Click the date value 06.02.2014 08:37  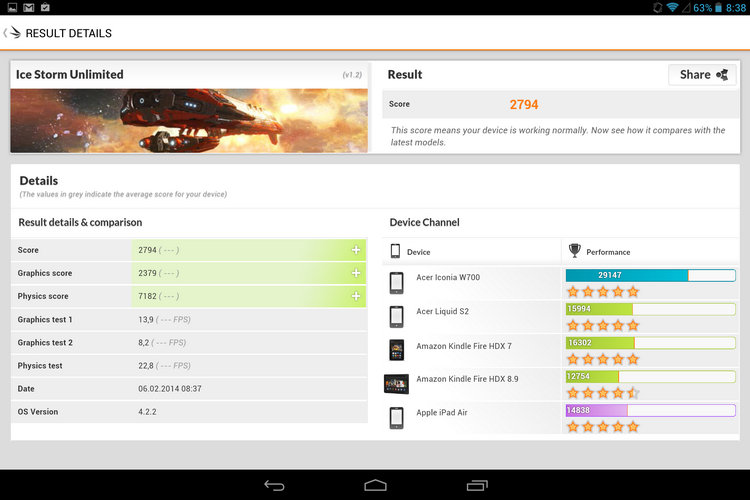click(170, 389)
